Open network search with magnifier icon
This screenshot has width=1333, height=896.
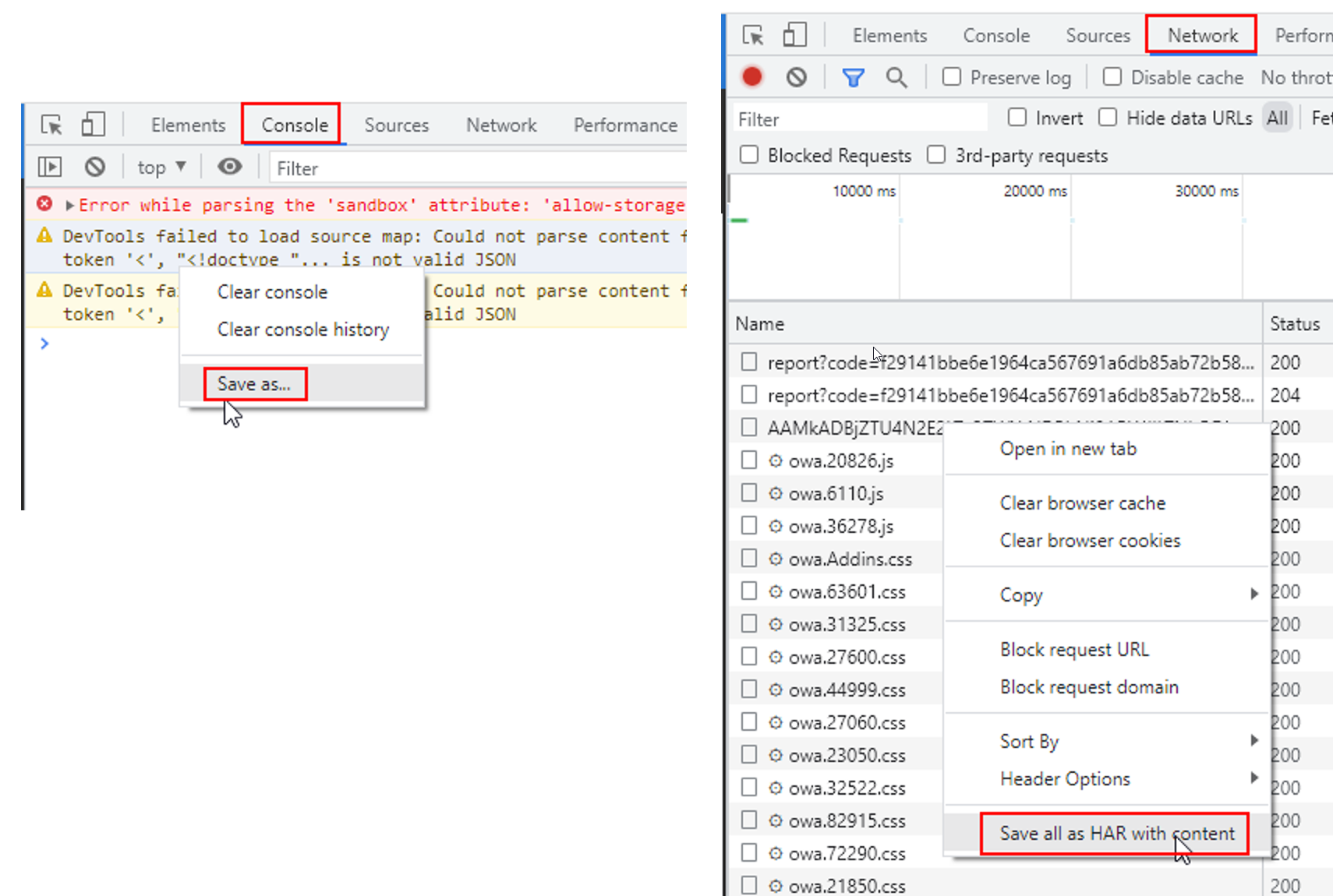896,77
